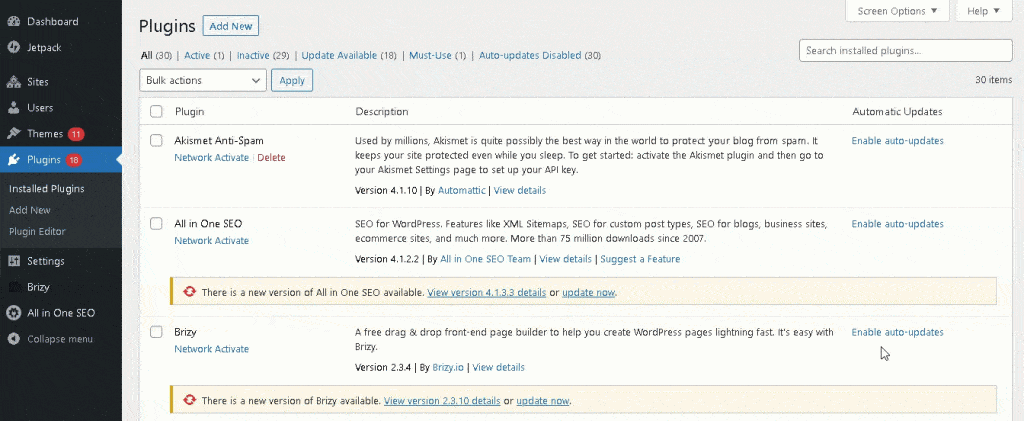Click update now for Brizy

click(543, 400)
